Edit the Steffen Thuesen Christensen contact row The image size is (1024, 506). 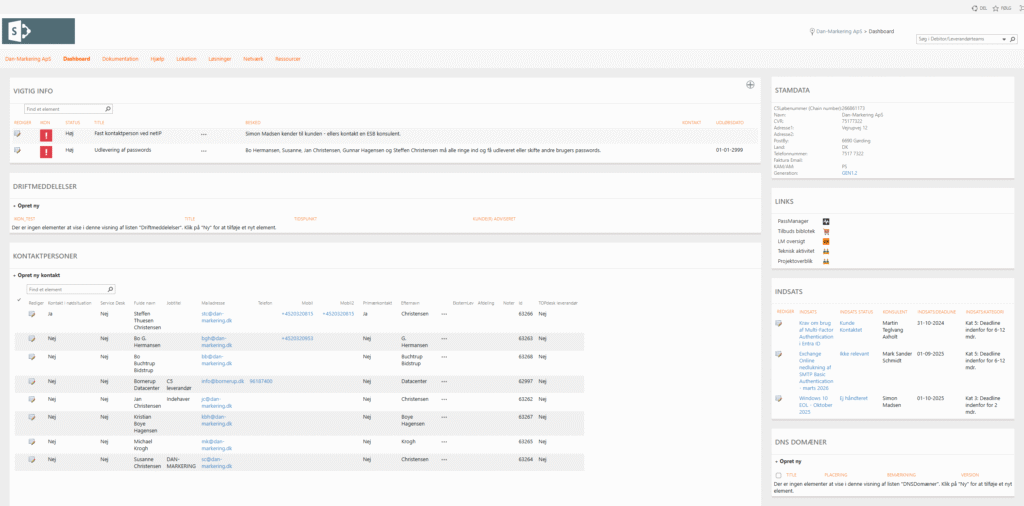click(33, 314)
